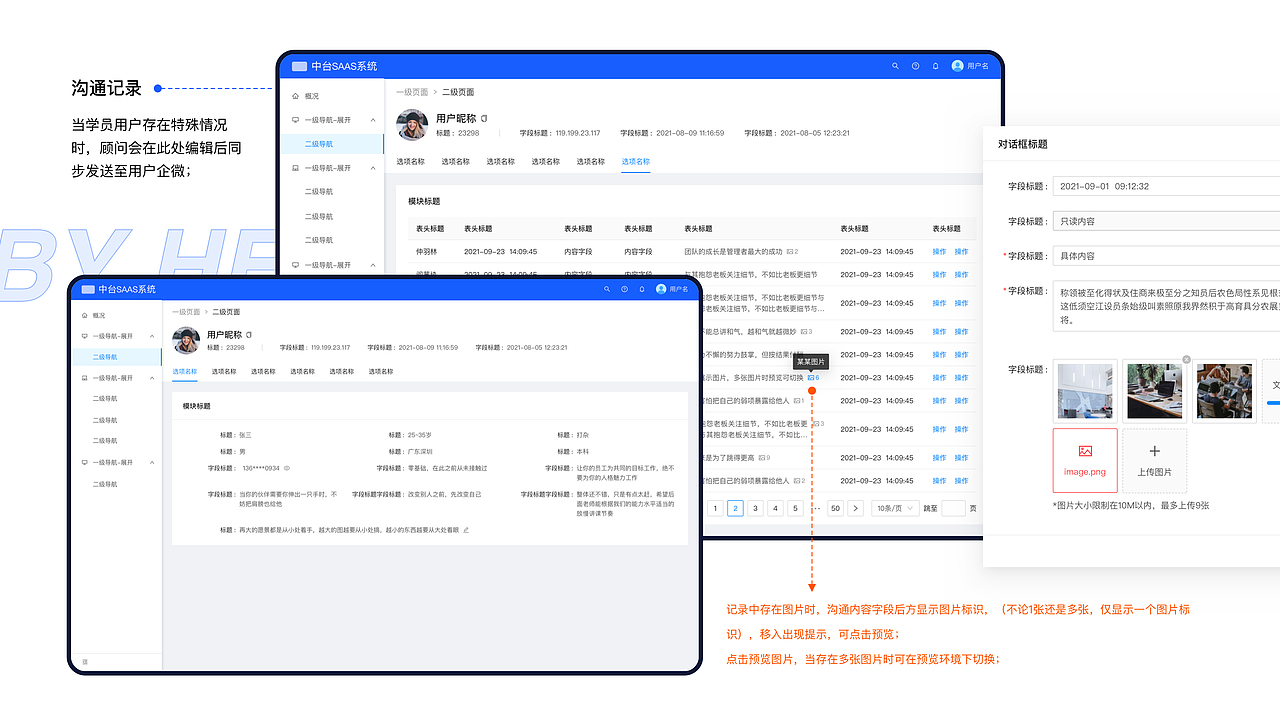Copy 用户昵称 in the front window
This screenshot has width=1280, height=720.
pyautogui.click(x=249, y=334)
